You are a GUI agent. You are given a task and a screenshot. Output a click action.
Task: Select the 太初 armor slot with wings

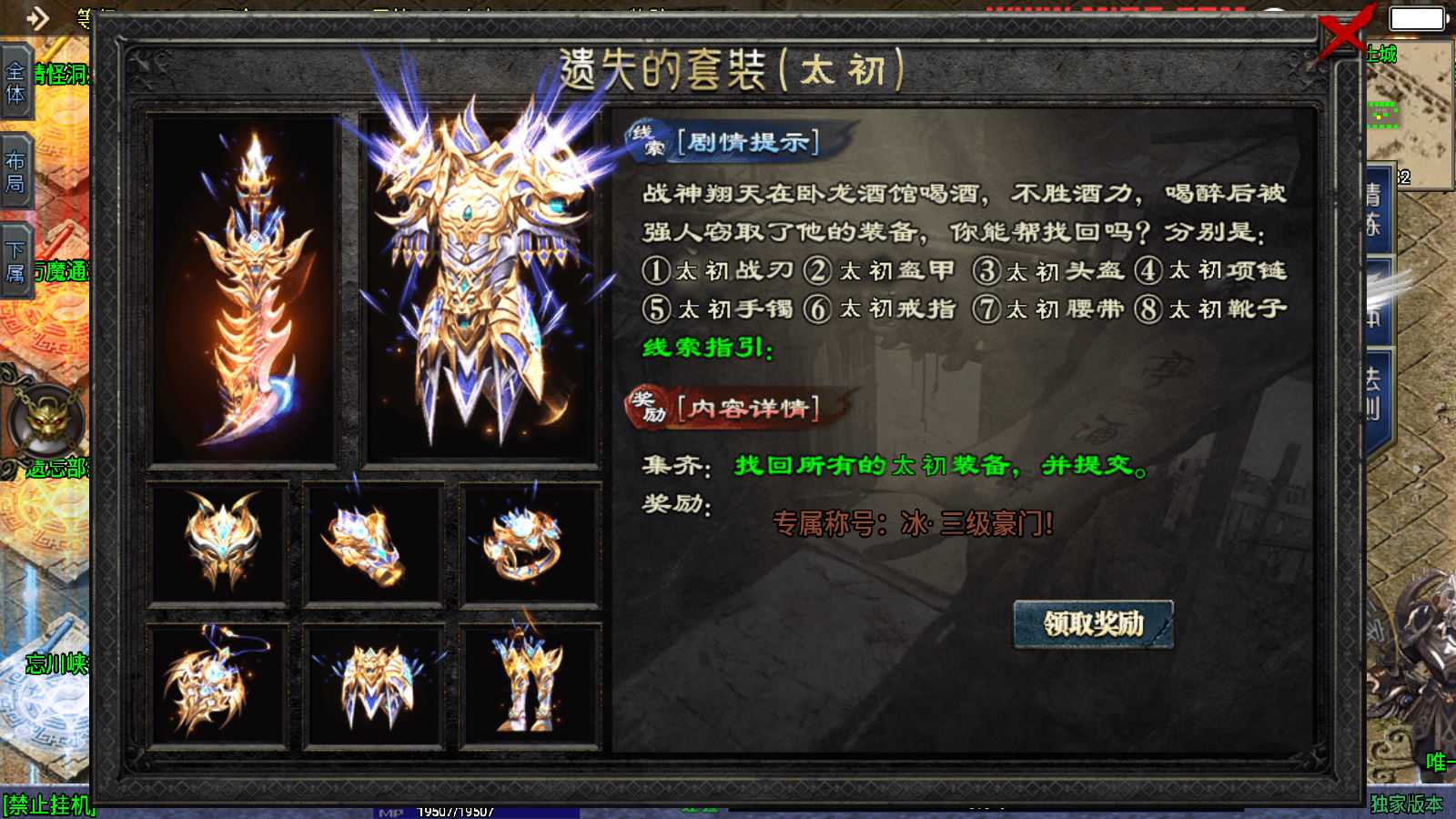[x=480, y=289]
